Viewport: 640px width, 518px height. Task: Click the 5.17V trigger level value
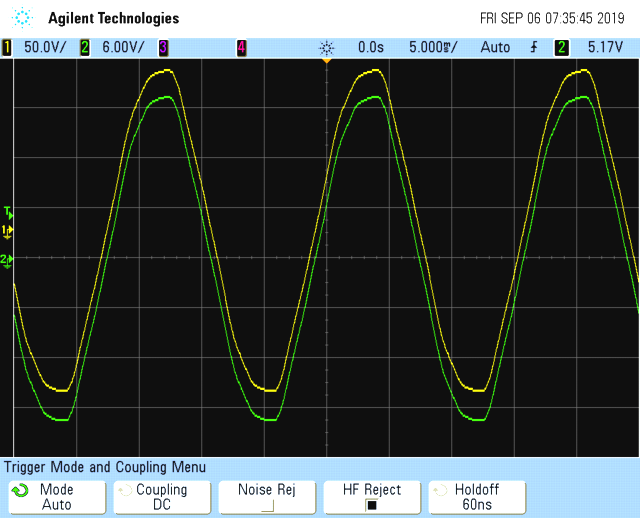tap(605, 47)
